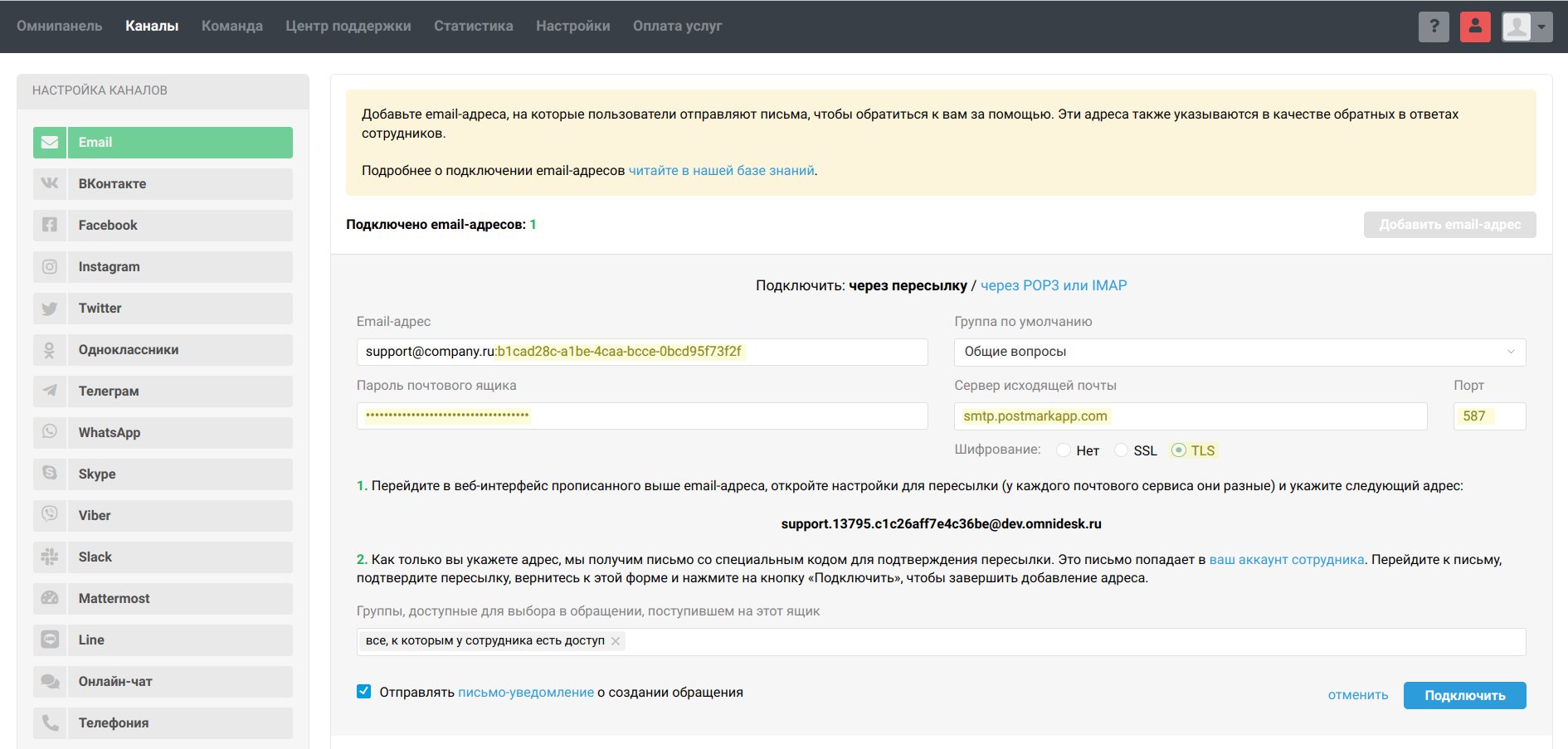Click the Telegram paper plane icon
The image size is (1568, 749).
[50, 391]
